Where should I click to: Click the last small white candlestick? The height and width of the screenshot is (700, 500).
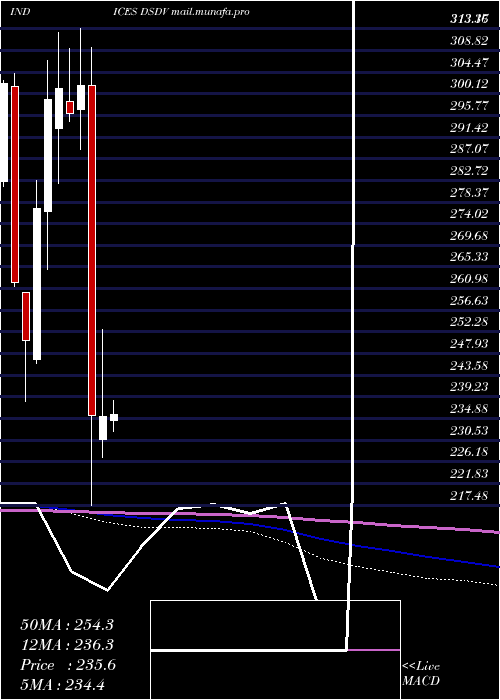click(x=114, y=417)
